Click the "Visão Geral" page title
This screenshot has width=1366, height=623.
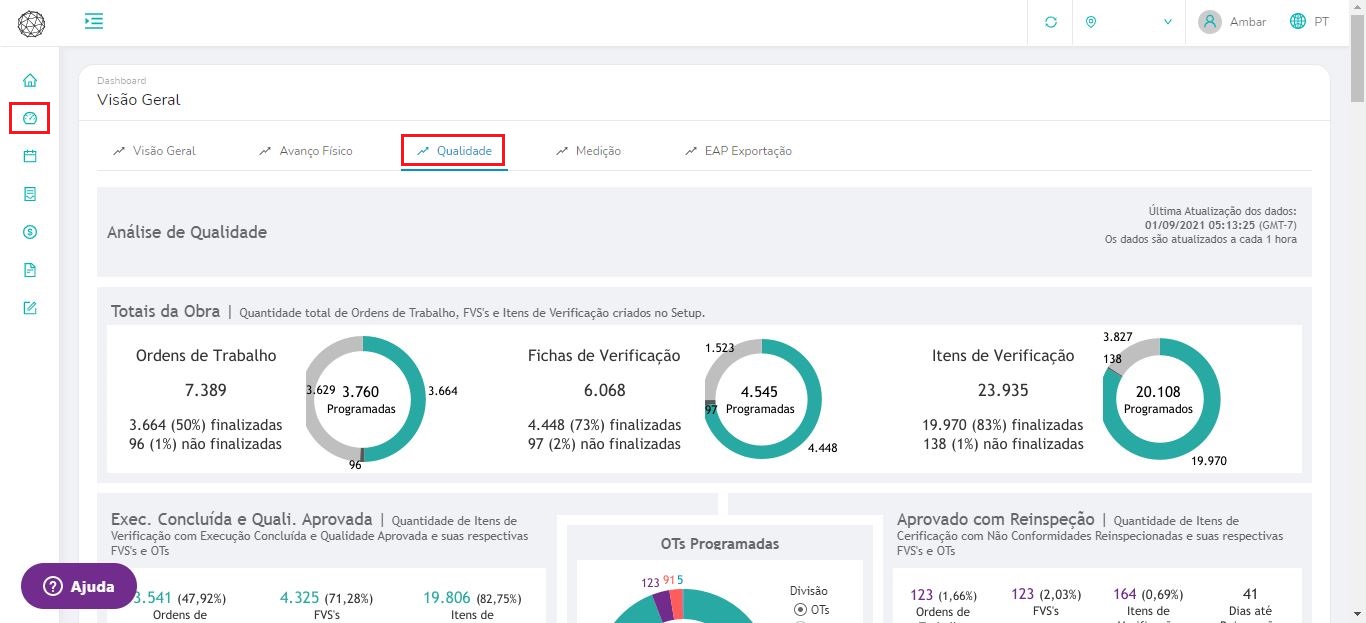click(139, 100)
